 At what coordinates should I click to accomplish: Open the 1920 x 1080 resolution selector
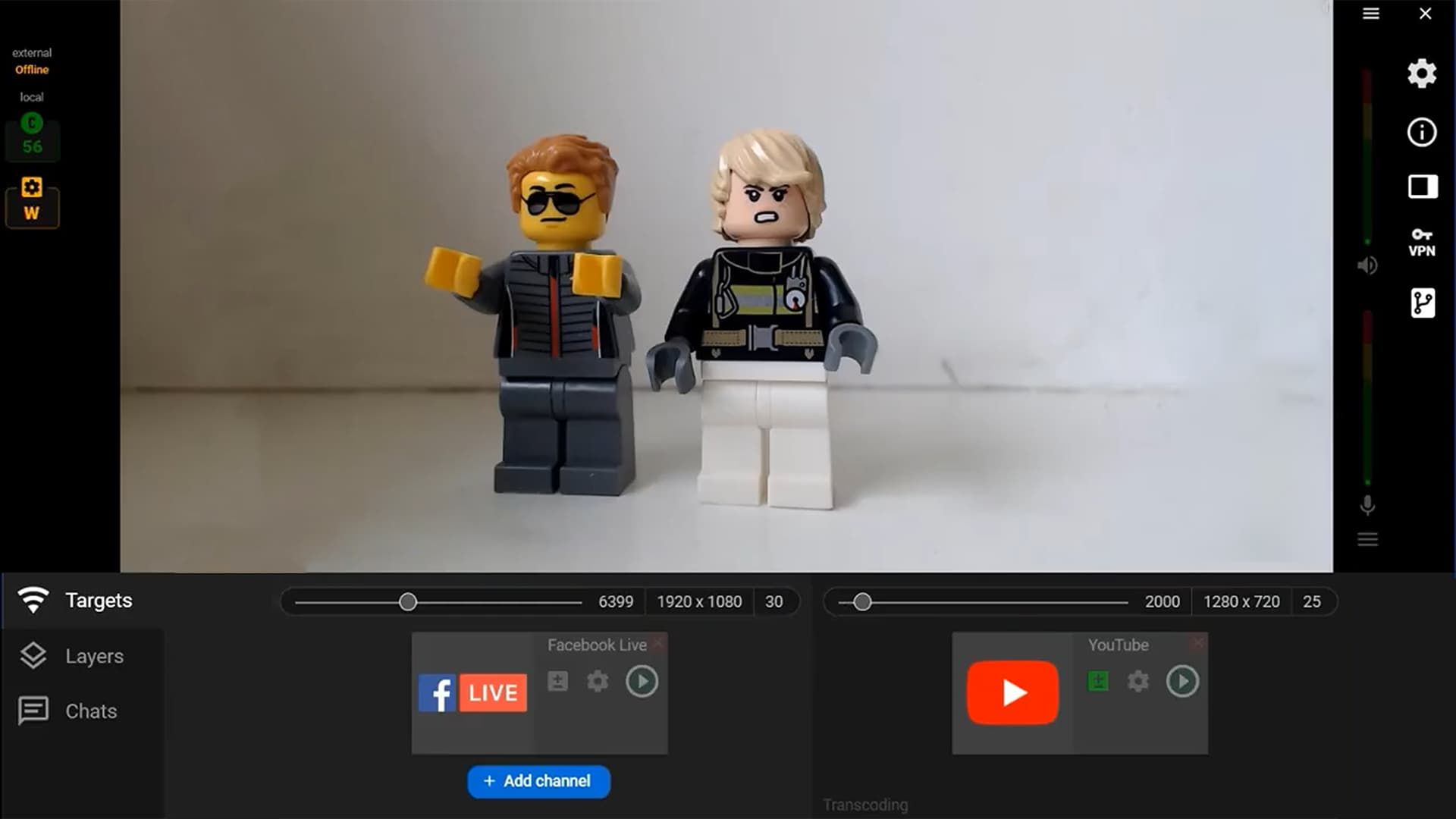click(x=699, y=602)
